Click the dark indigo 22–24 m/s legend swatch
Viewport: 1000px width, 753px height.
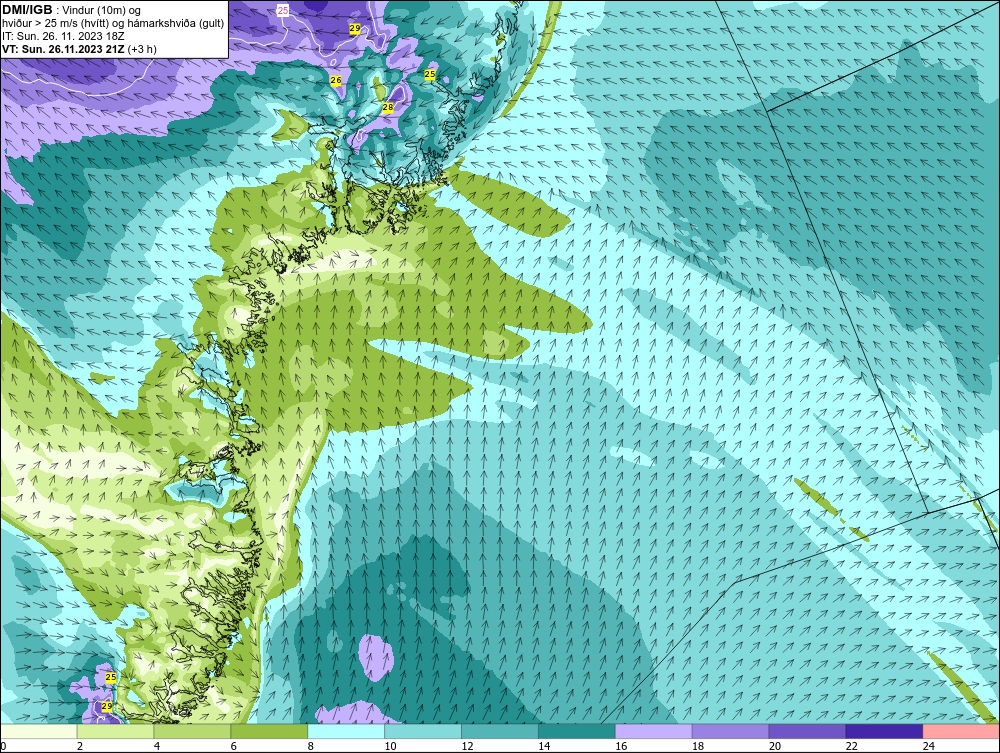[885, 731]
